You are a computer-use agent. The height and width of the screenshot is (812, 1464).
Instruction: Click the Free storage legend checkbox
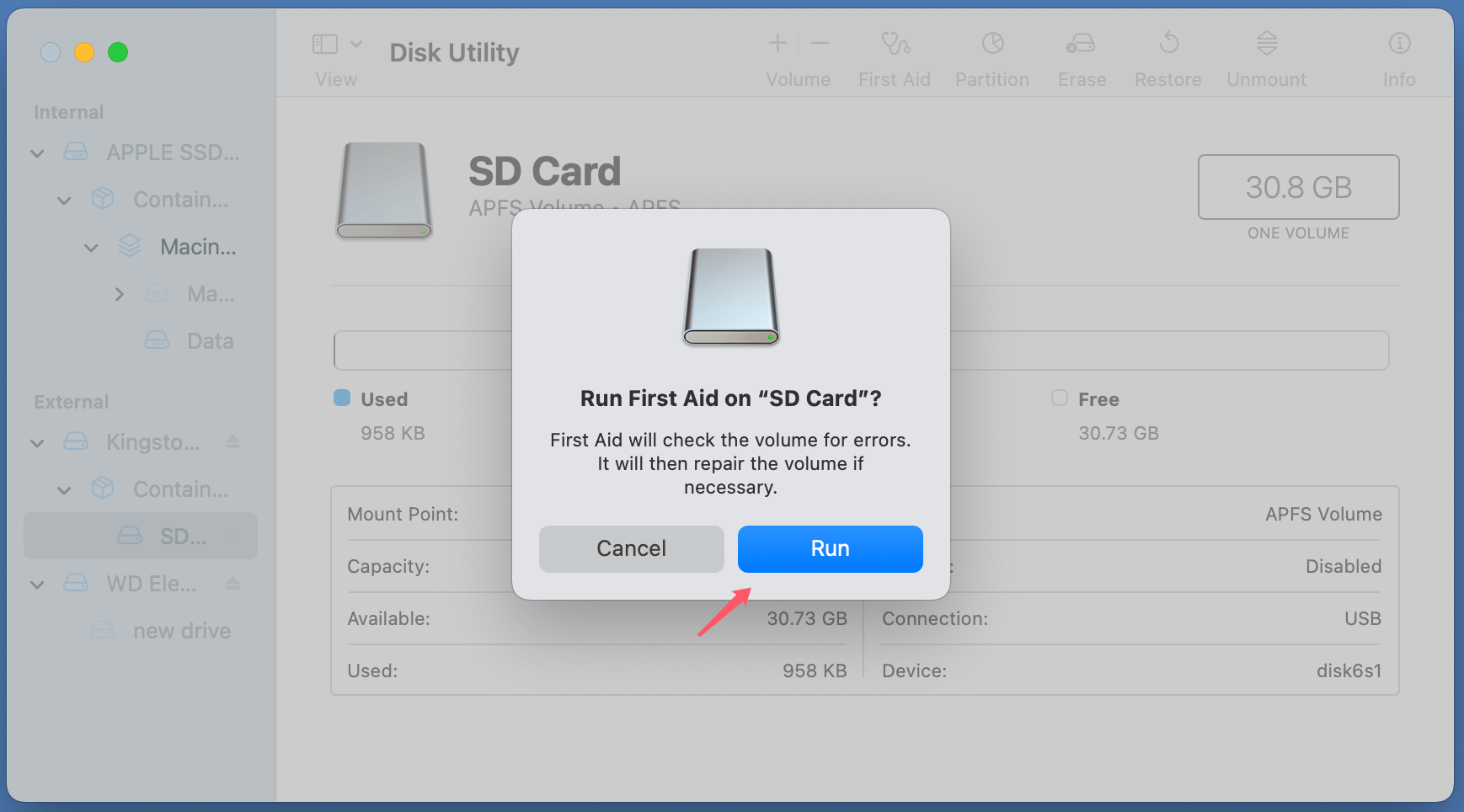[1058, 398]
